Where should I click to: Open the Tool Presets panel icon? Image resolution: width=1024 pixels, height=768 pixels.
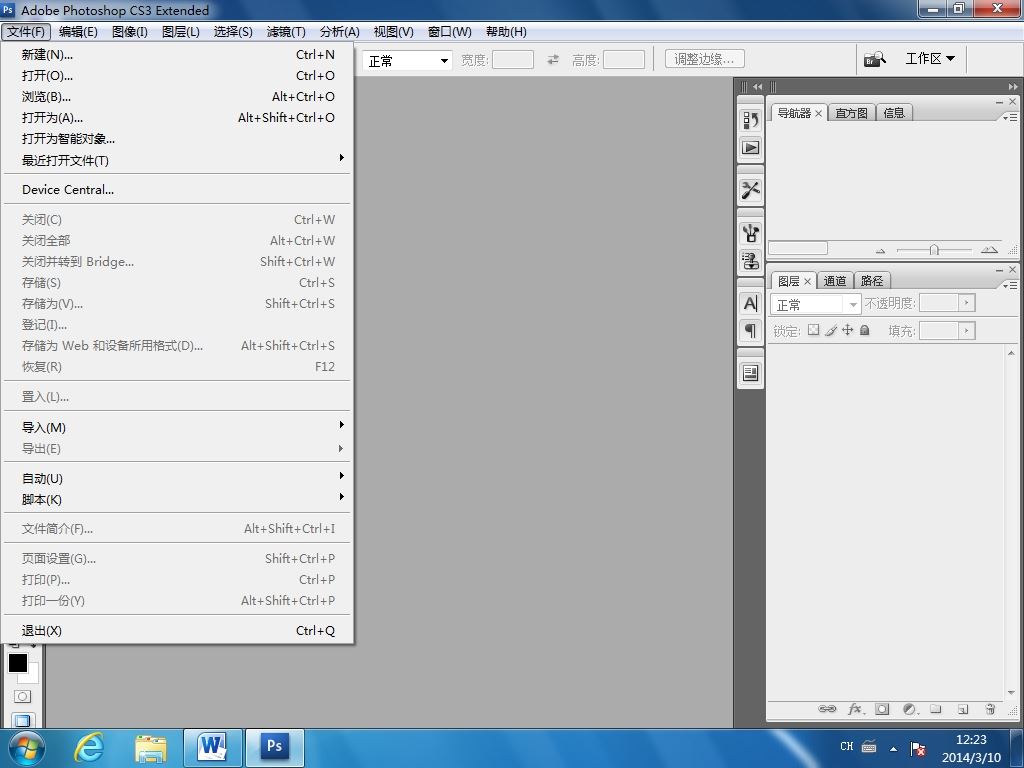click(x=750, y=190)
